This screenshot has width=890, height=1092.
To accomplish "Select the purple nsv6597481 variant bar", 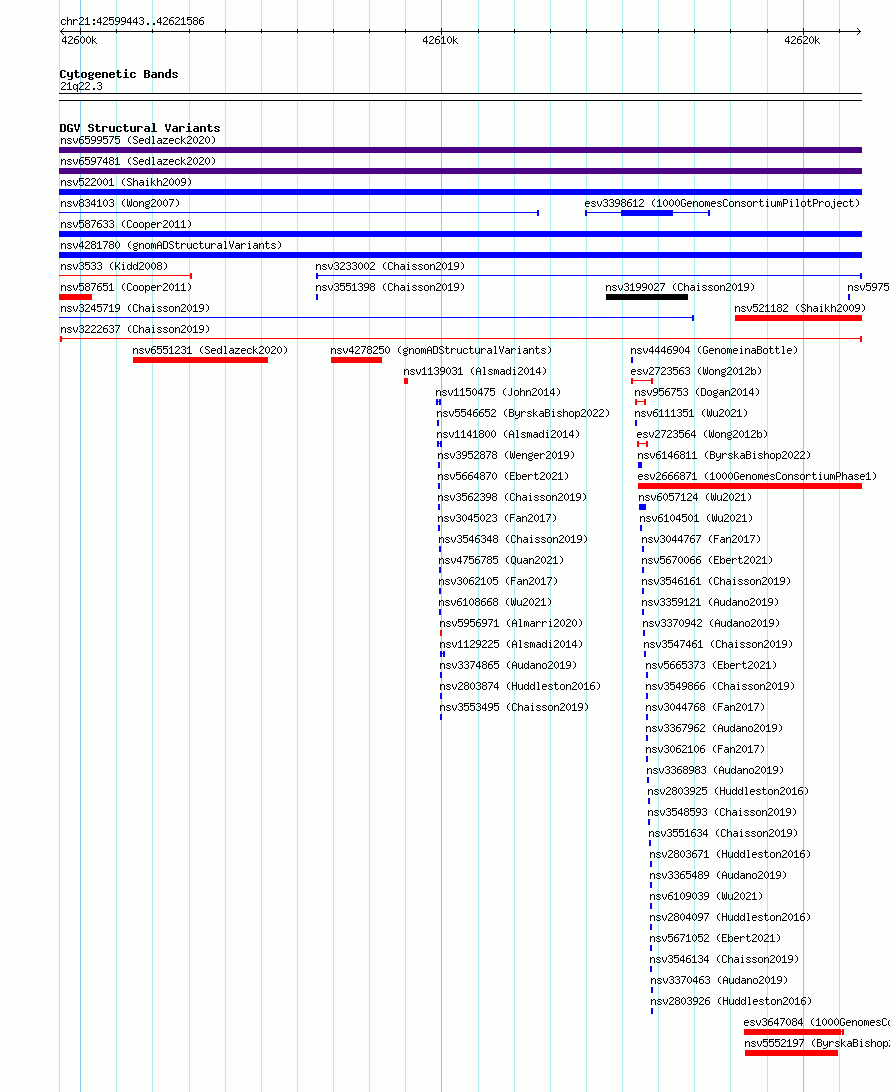I will point(460,171).
